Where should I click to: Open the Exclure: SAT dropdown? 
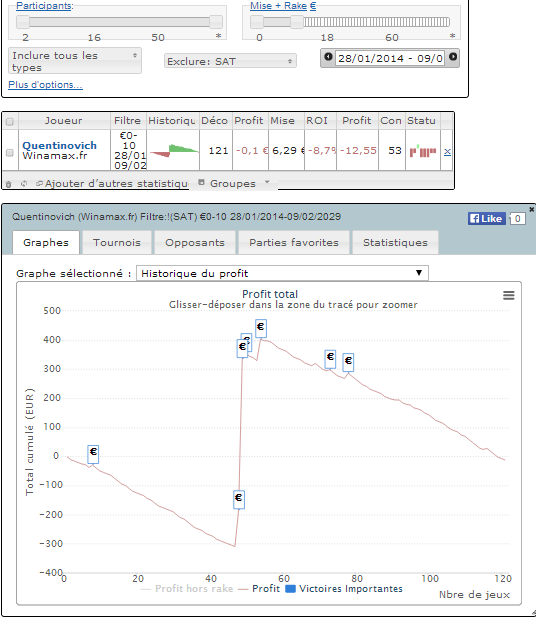coord(230,61)
